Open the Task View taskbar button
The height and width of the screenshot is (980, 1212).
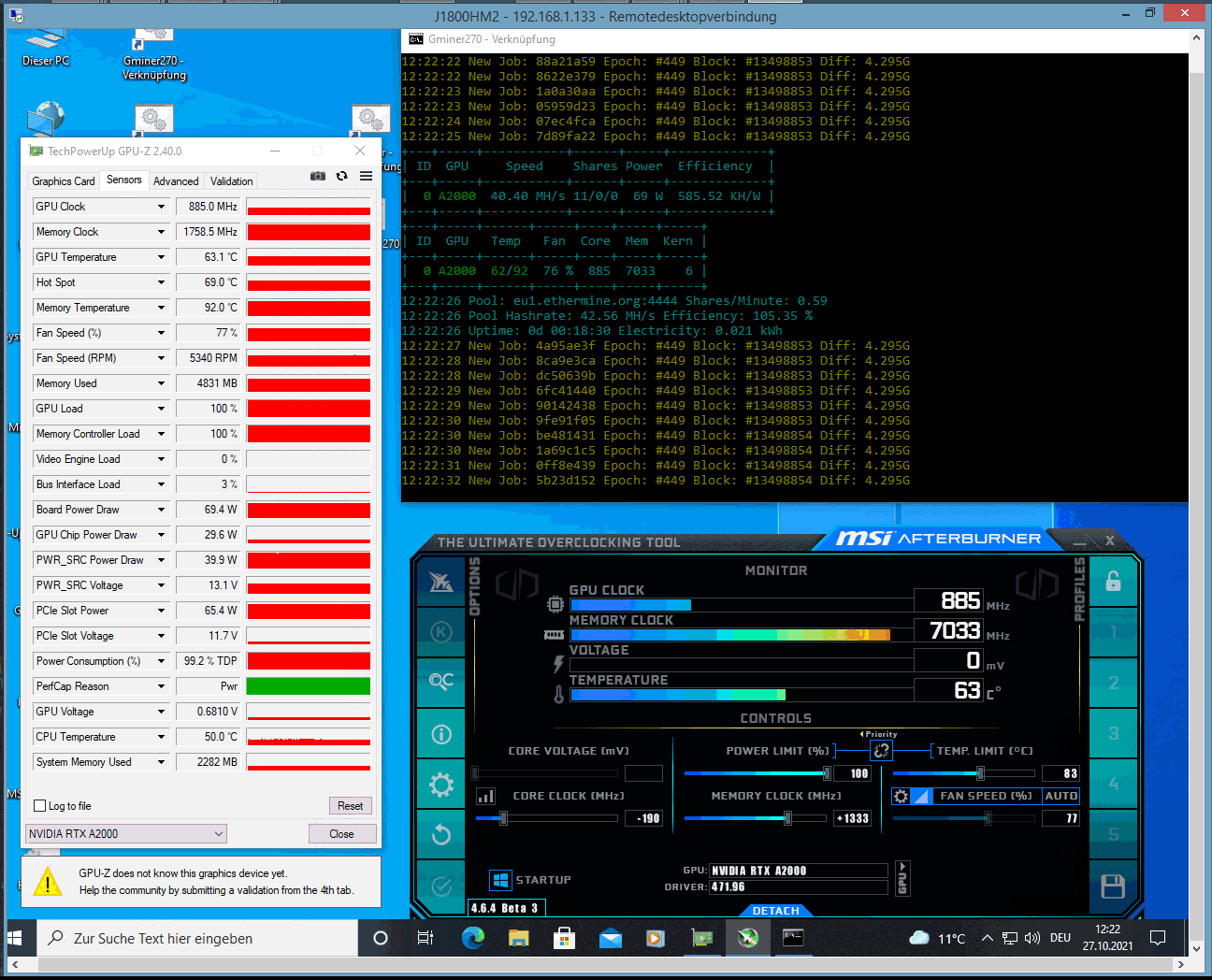tap(426, 938)
